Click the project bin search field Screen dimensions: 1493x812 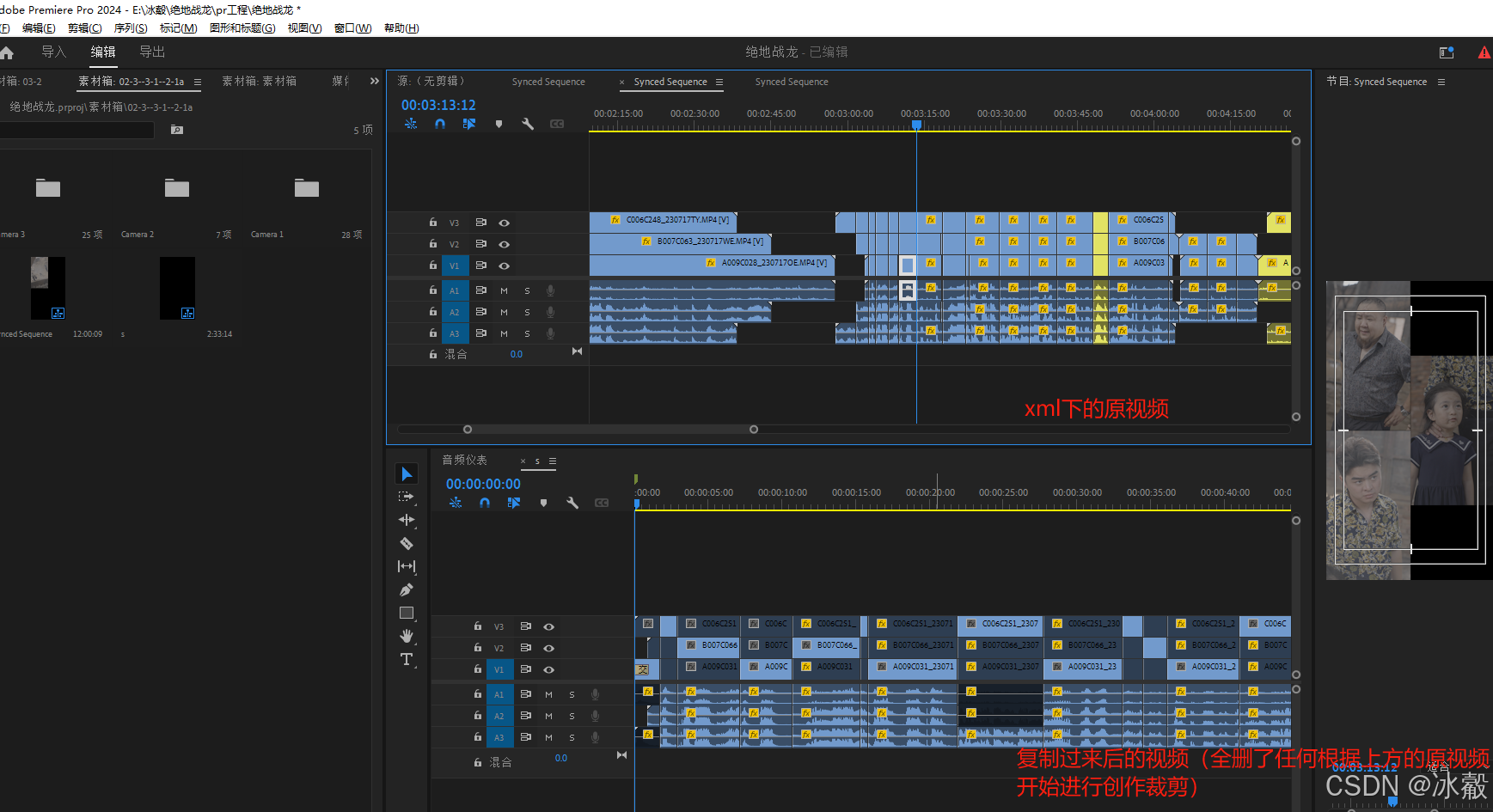click(x=77, y=130)
